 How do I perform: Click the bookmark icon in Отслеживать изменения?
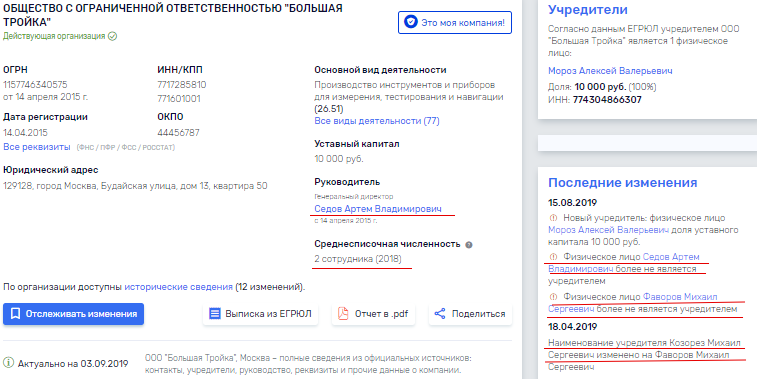[15, 314]
